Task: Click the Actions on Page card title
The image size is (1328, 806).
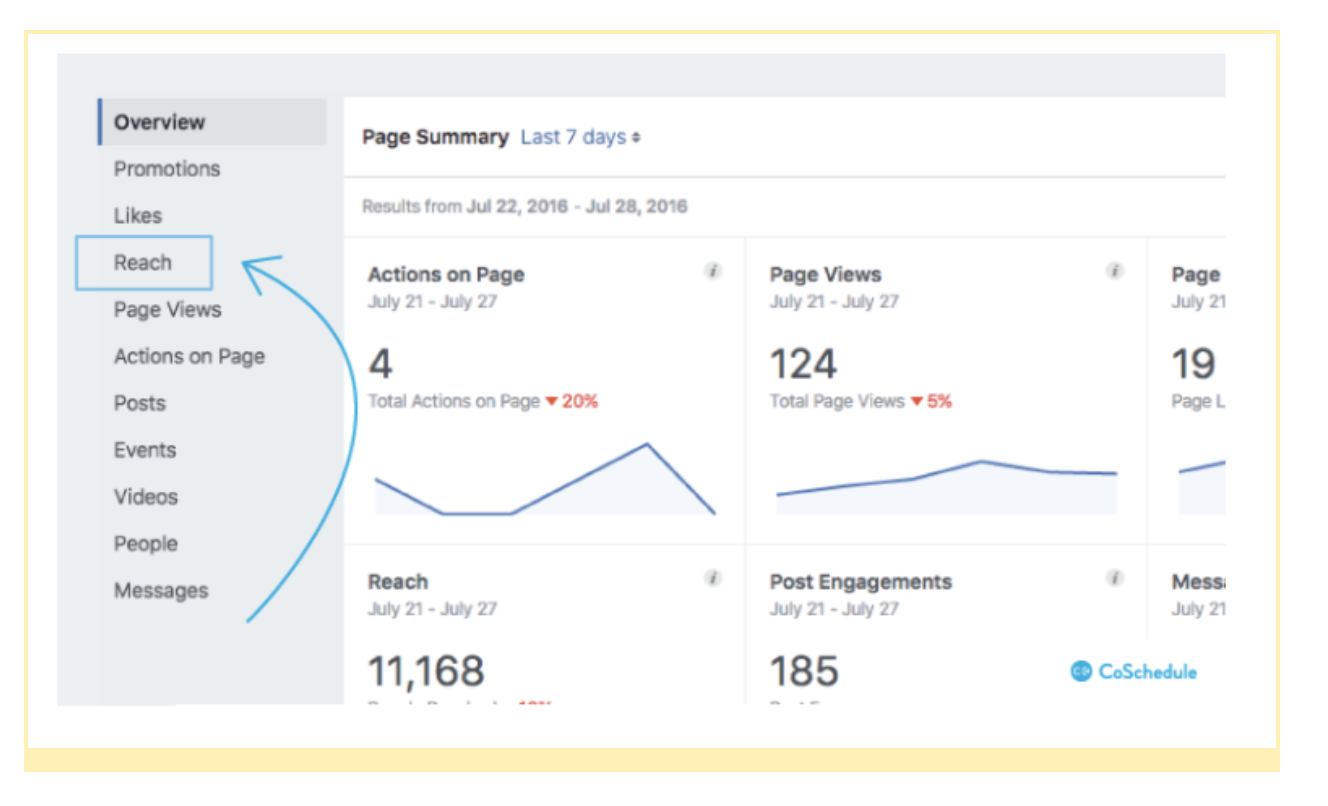Action: [446, 275]
